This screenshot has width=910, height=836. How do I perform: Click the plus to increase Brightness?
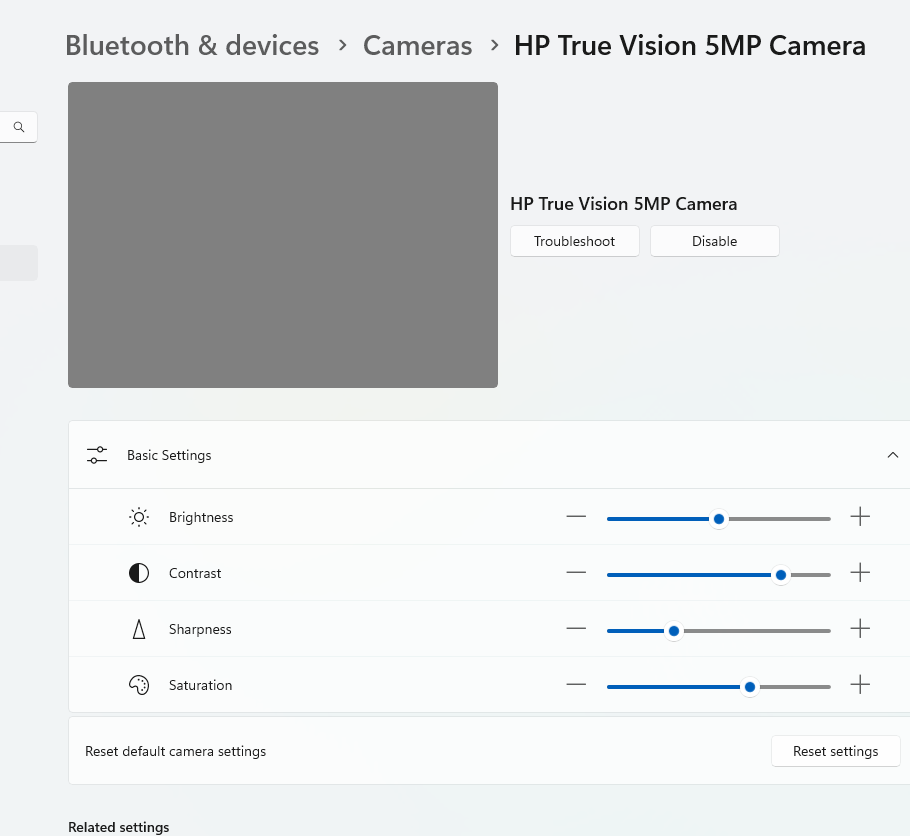tap(860, 516)
